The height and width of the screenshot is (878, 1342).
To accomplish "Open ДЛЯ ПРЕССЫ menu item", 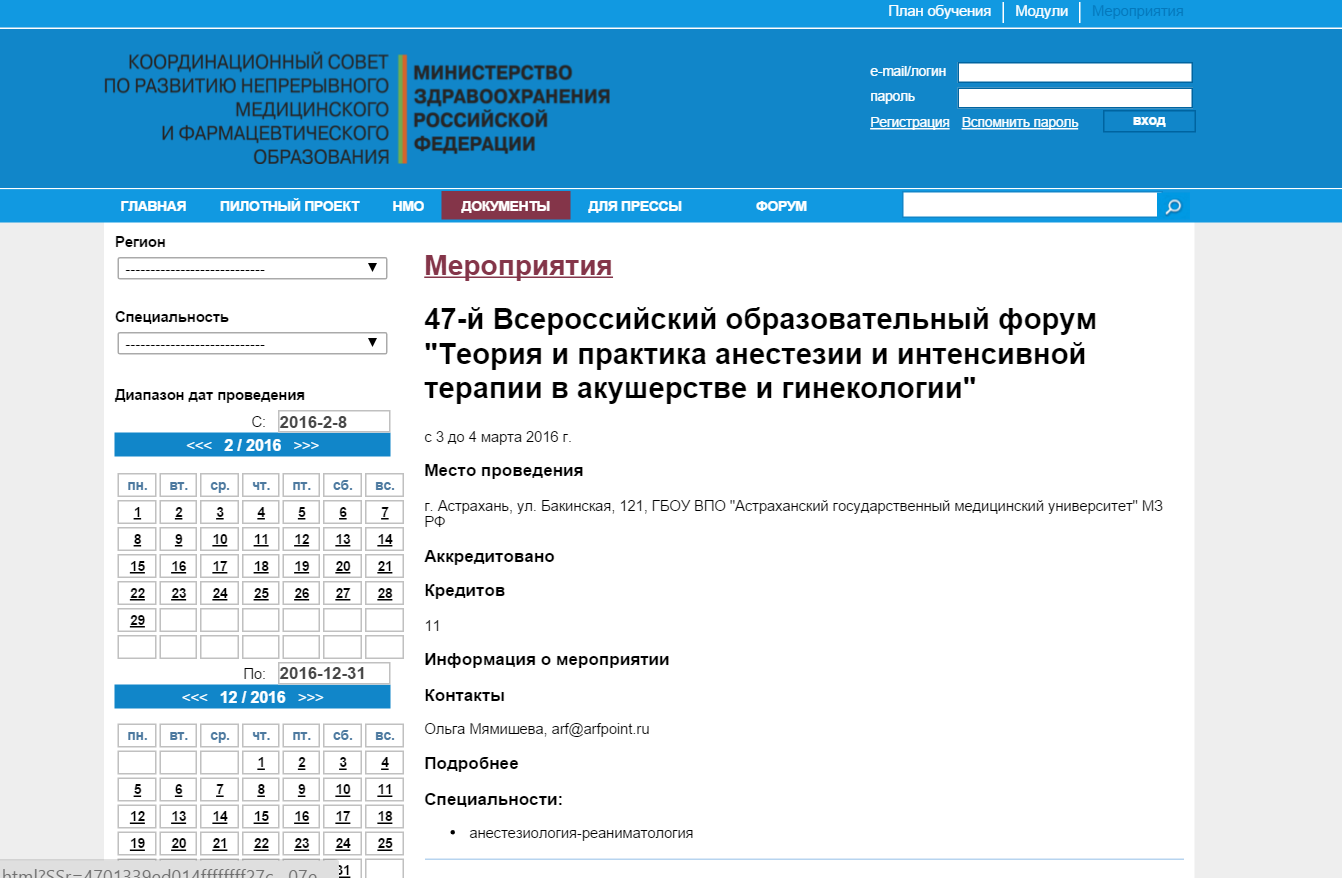I will pos(635,206).
